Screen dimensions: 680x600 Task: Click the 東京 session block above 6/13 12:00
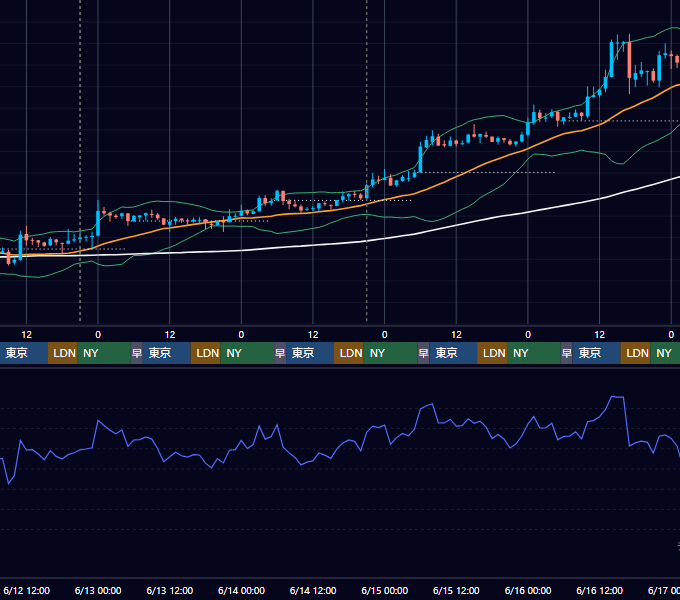(167, 353)
